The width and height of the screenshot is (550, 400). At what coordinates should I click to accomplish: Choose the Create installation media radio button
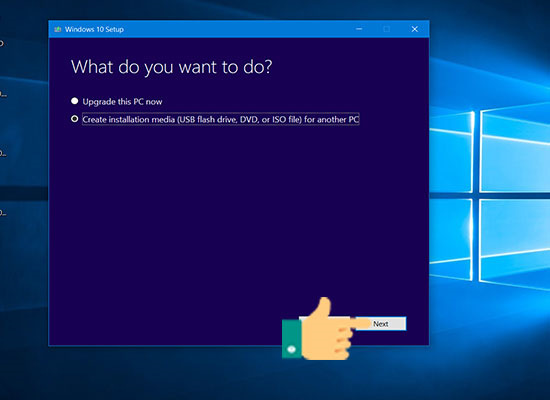pyautogui.click(x=74, y=119)
